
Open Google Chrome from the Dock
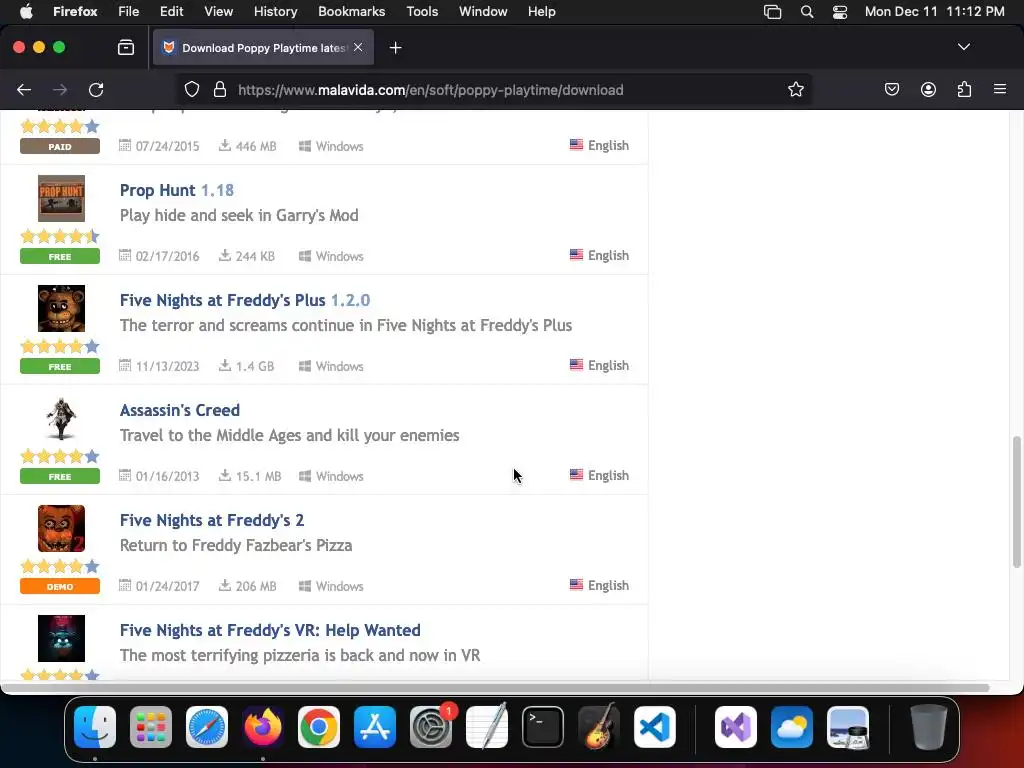319,727
